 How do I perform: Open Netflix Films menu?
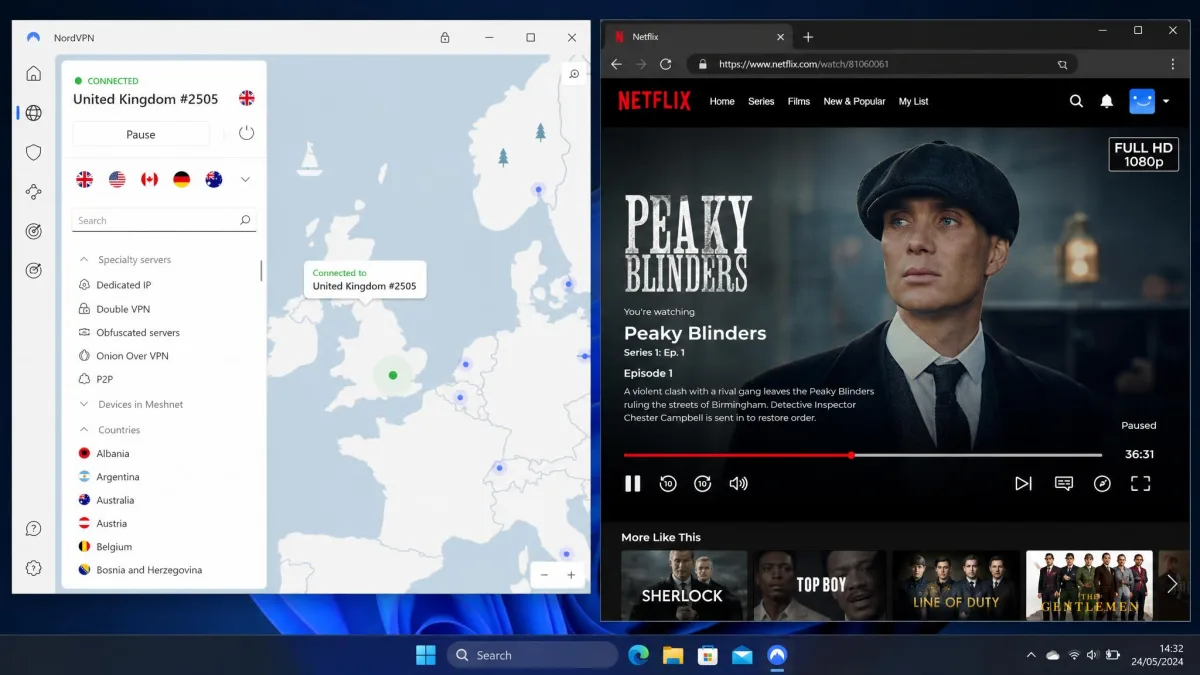click(x=799, y=101)
